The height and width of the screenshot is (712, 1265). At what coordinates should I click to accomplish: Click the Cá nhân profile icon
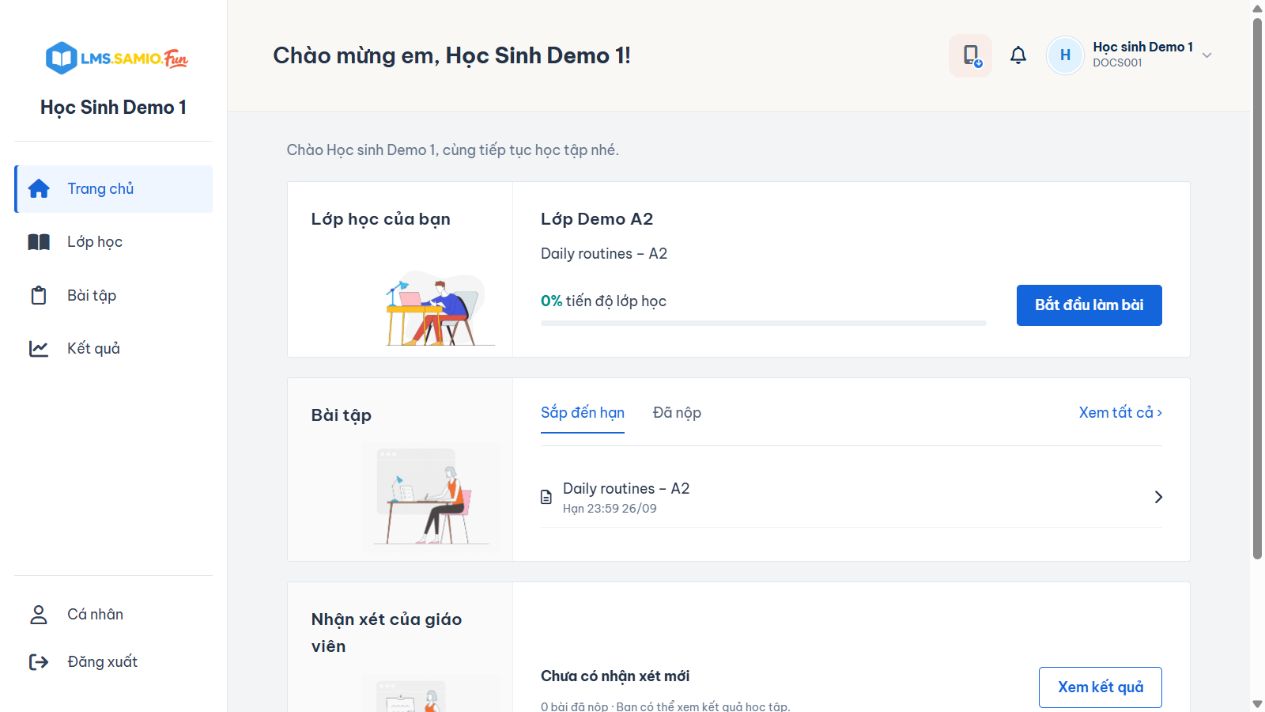39,614
